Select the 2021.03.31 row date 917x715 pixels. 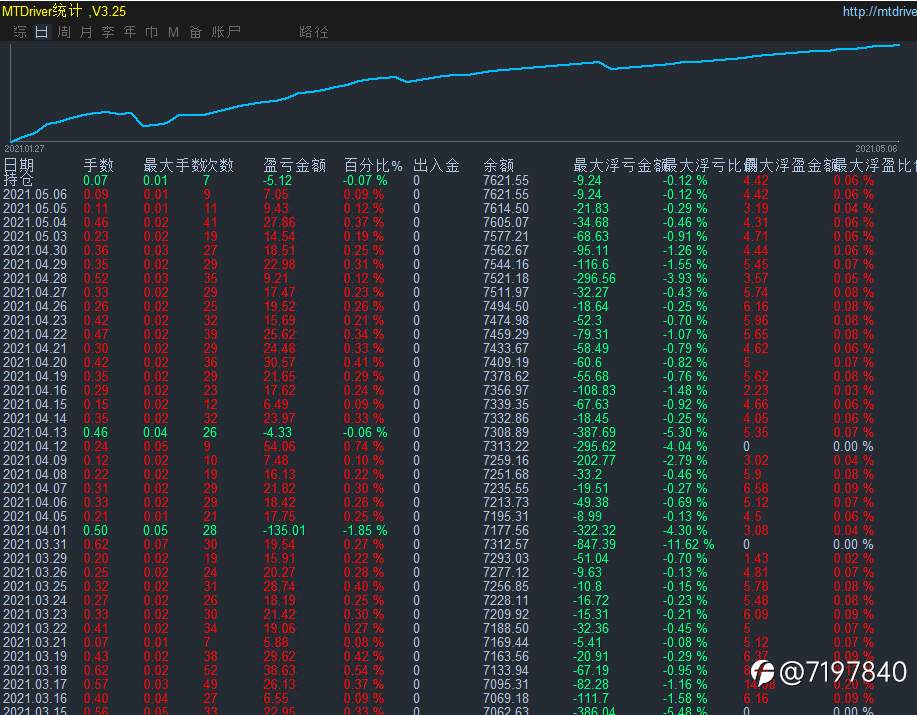35,544
